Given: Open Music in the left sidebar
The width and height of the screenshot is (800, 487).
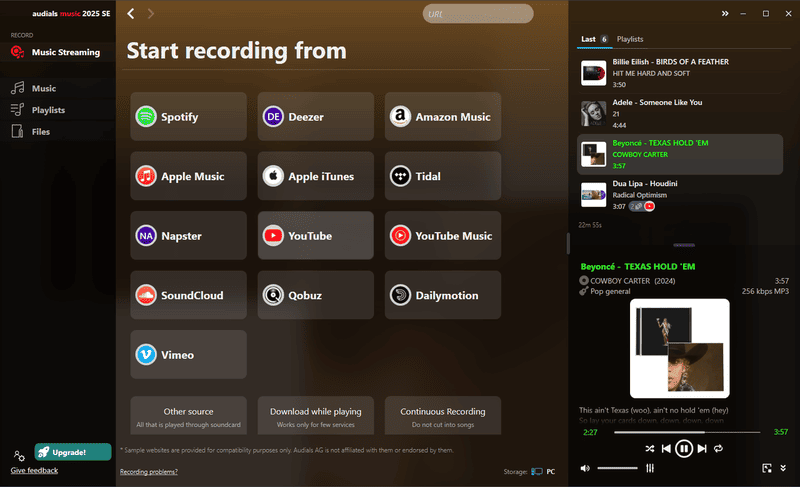Looking at the screenshot, I should click(x=43, y=89).
